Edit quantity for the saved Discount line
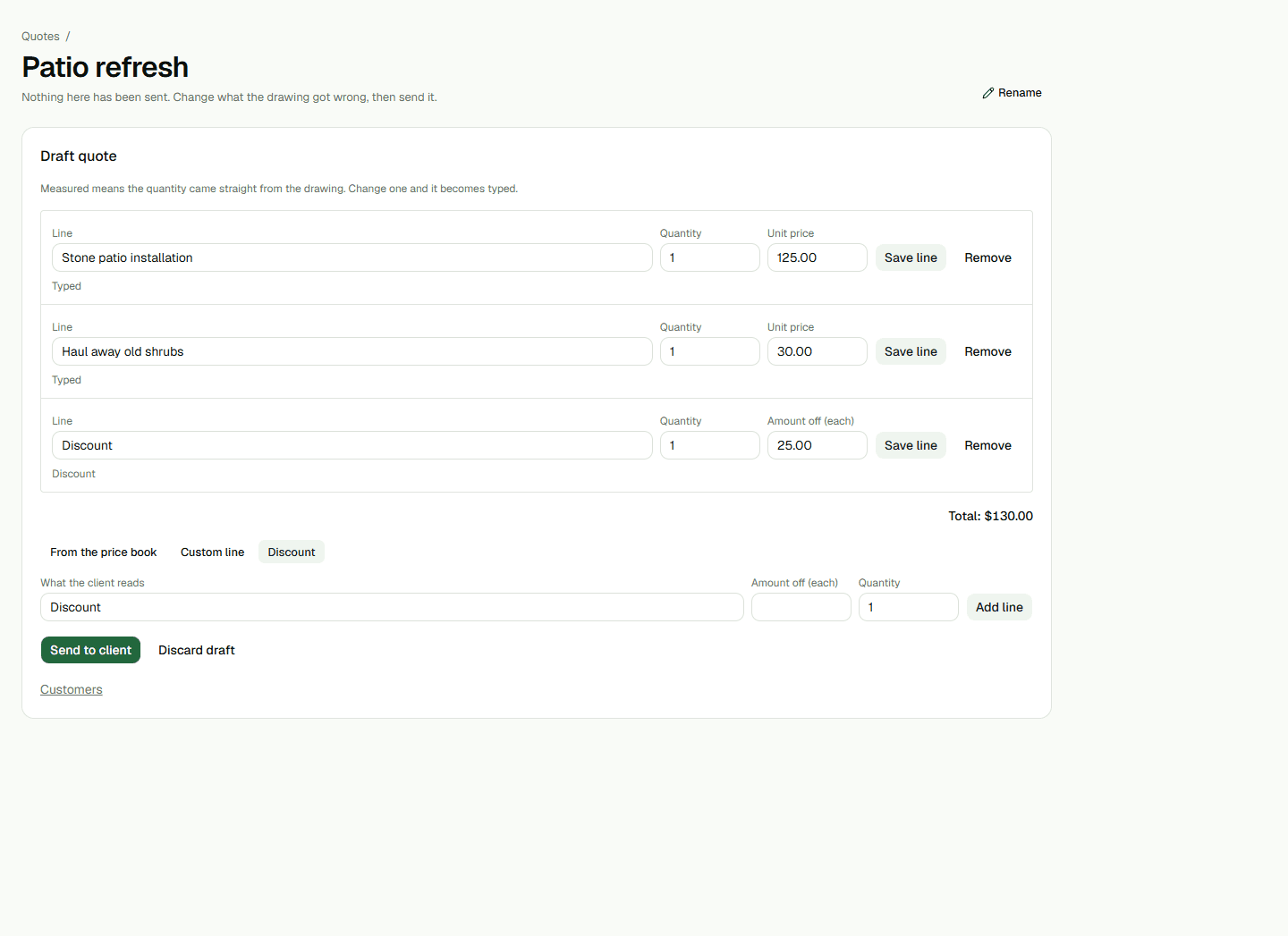 [710, 445]
